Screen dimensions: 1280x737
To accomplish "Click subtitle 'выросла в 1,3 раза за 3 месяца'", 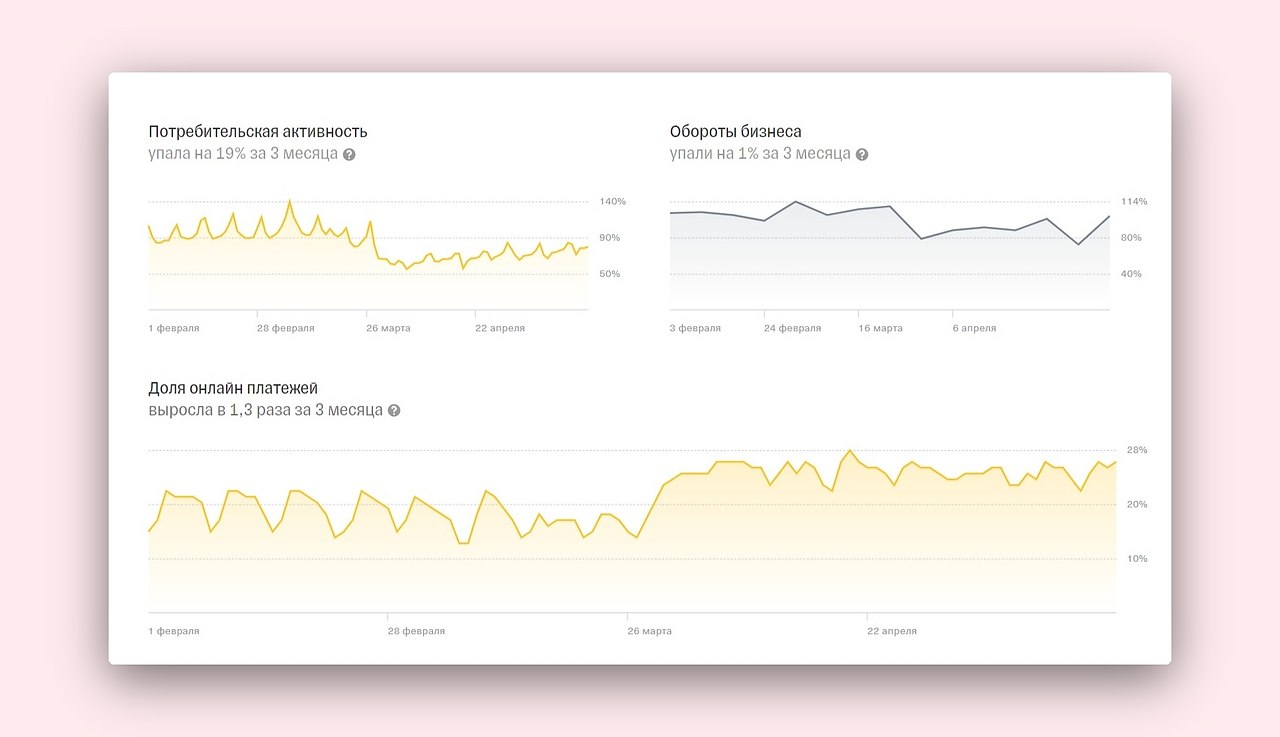I will point(265,410).
